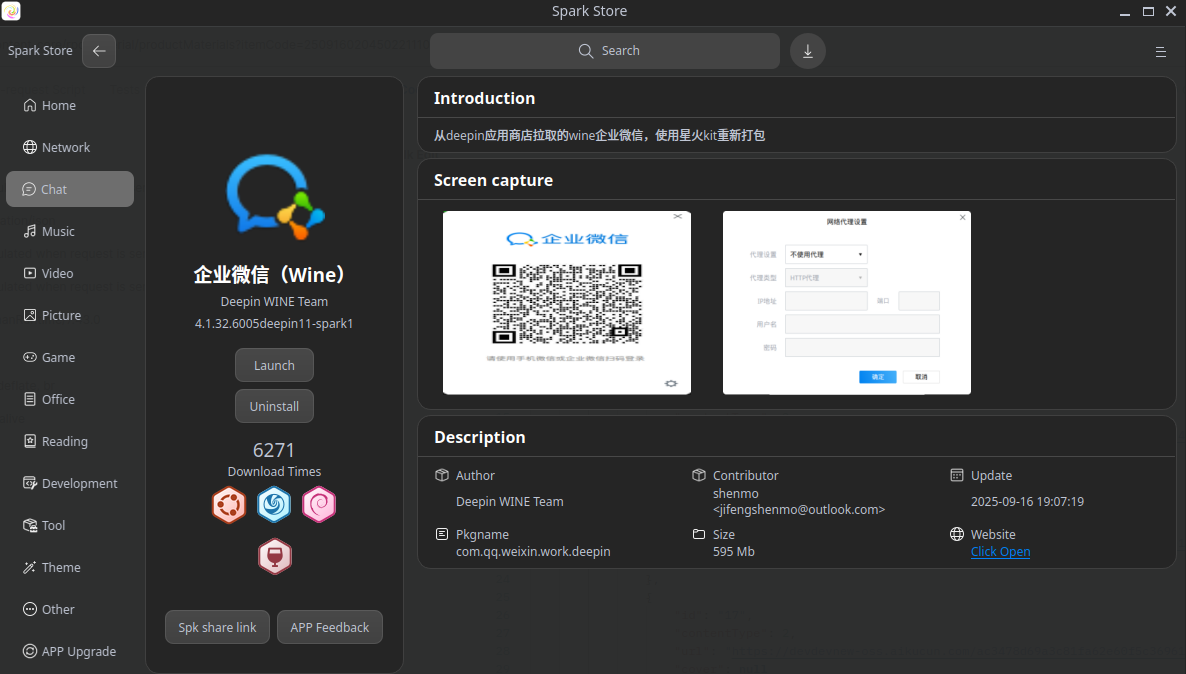Open the QR code login screenshot
Image resolution: width=1186 pixels, height=674 pixels.
pos(567,303)
